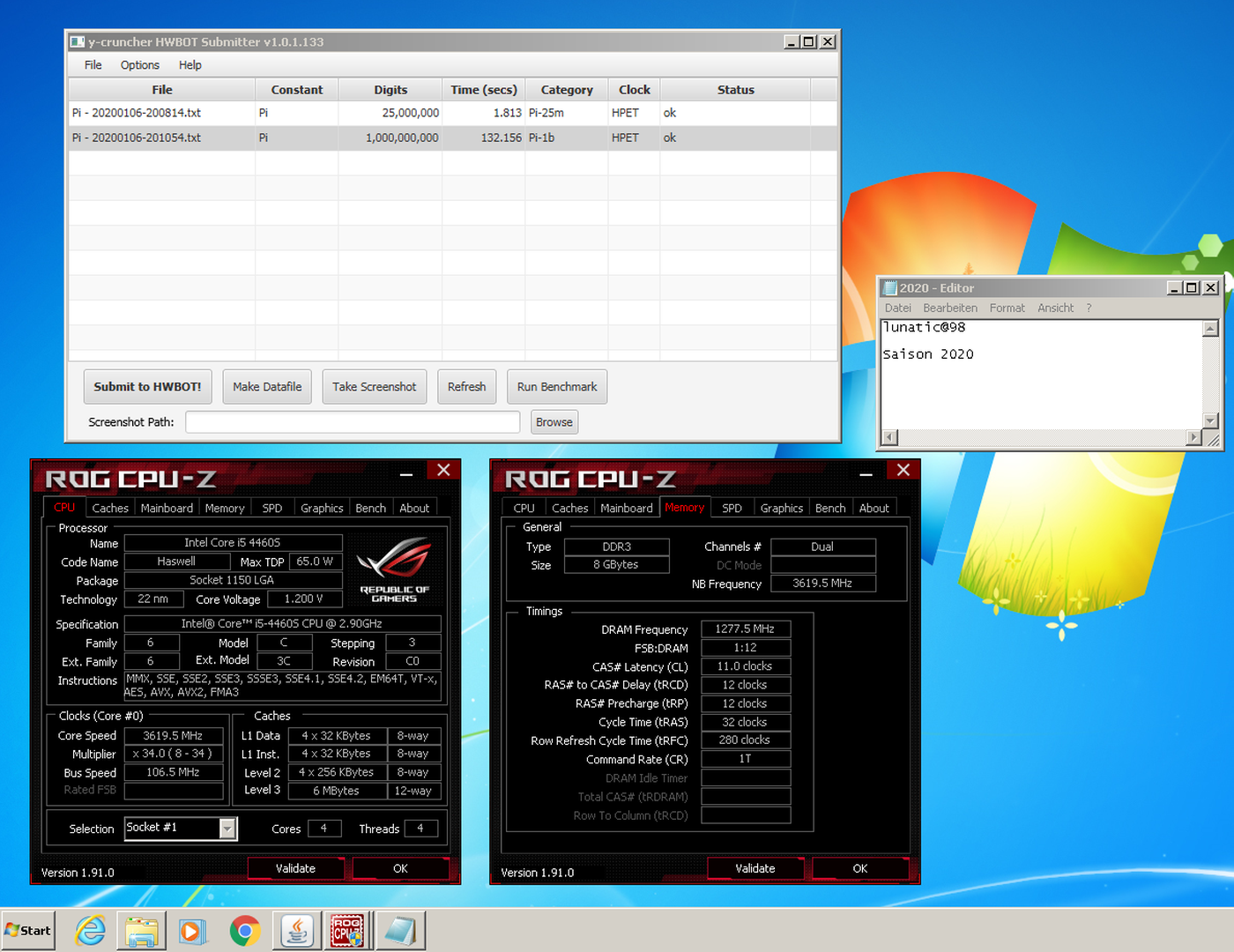Launch Windows Media Player from taskbar
The image size is (1234, 952).
coord(192,931)
